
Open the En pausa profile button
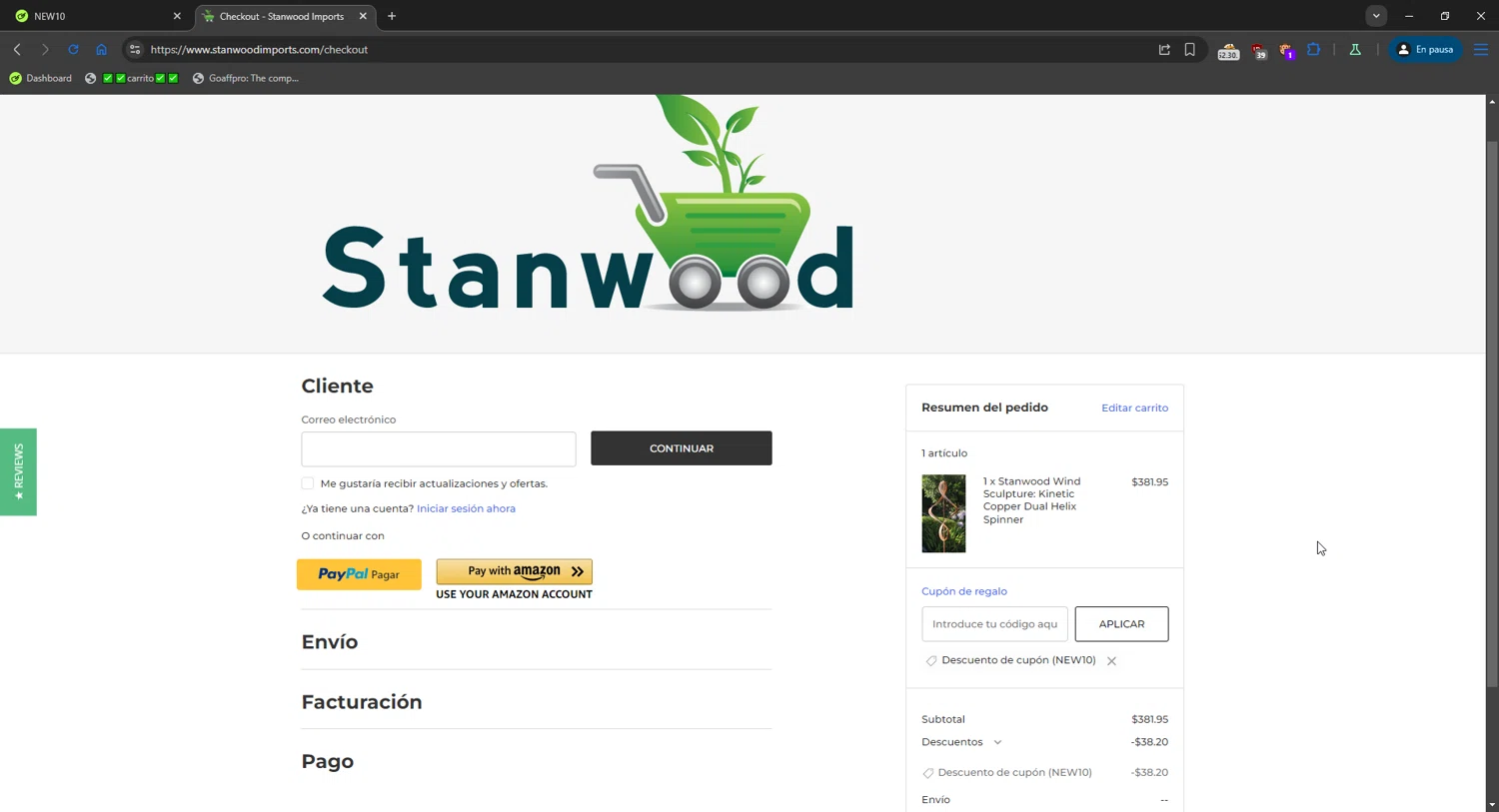tap(1425, 49)
